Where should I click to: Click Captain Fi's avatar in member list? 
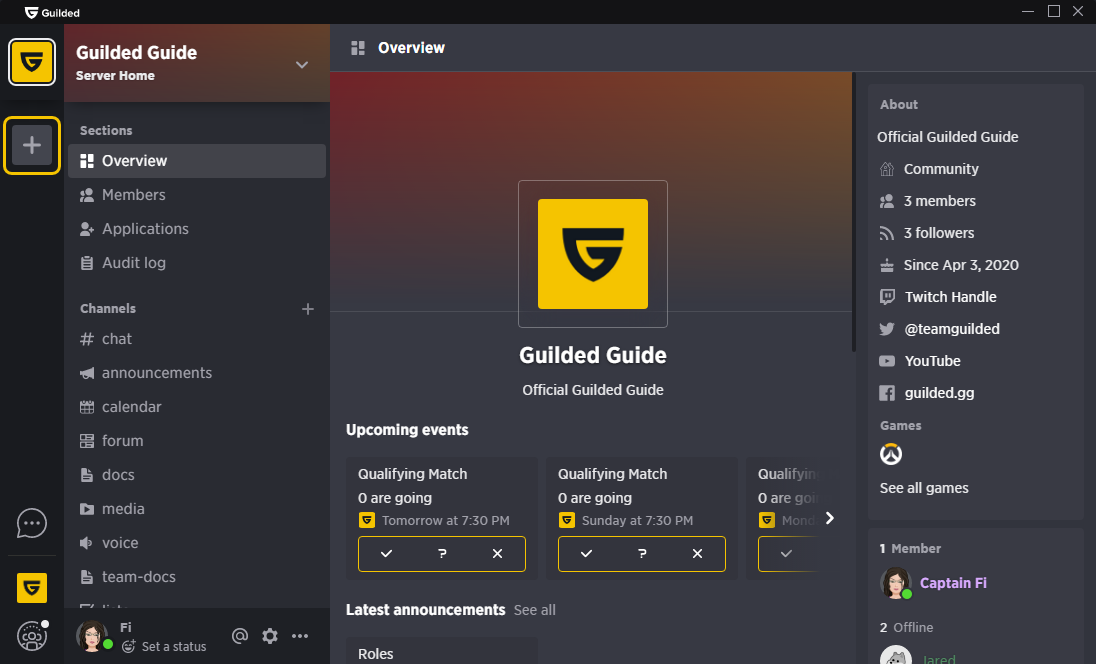click(x=895, y=583)
